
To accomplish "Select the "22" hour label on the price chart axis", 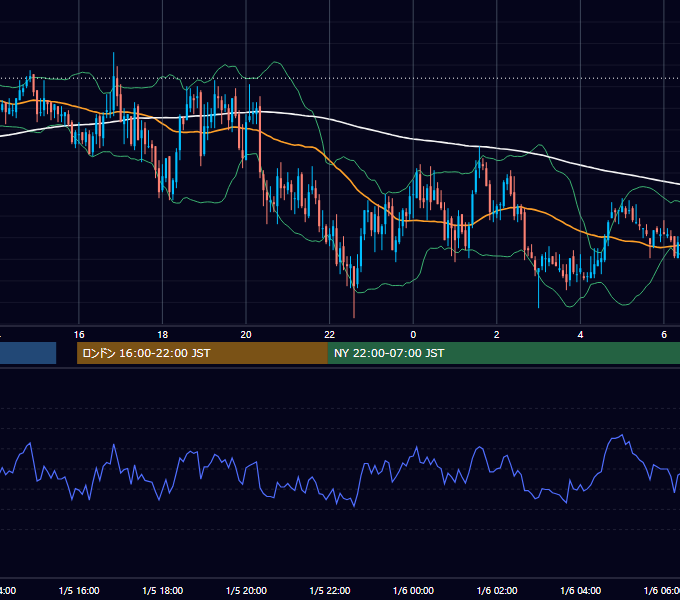I will [x=330, y=335].
